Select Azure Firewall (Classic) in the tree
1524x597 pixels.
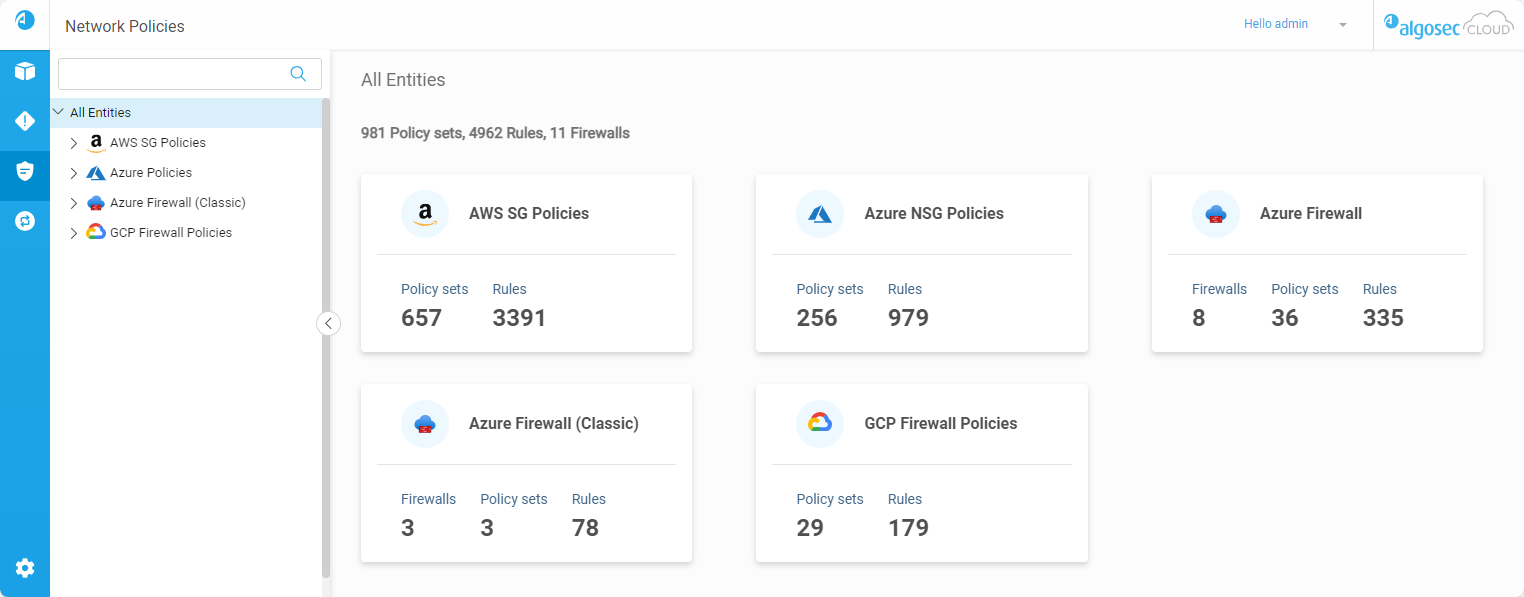pyautogui.click(x=177, y=203)
